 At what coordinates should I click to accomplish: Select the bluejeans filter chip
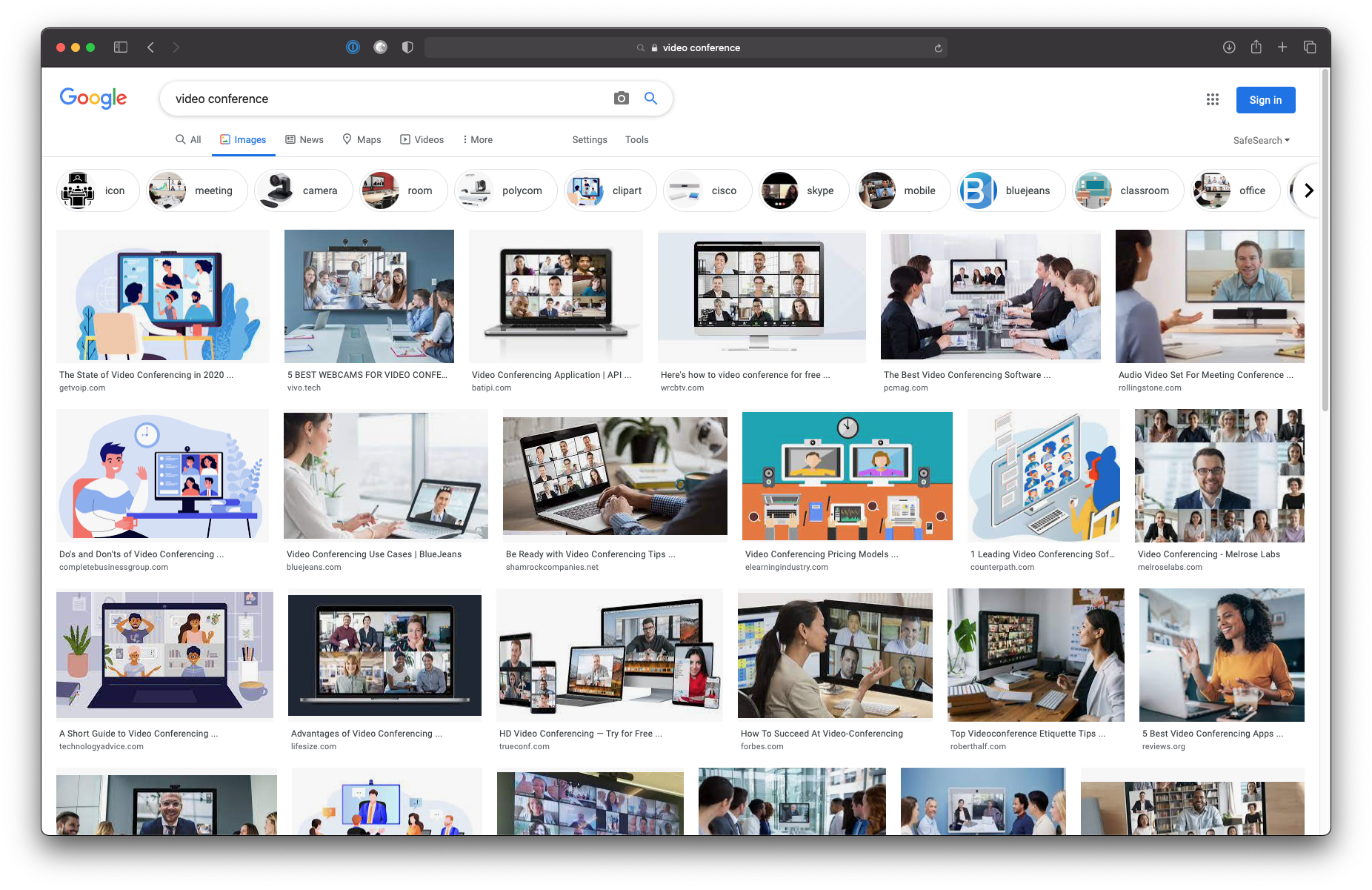pos(1010,190)
